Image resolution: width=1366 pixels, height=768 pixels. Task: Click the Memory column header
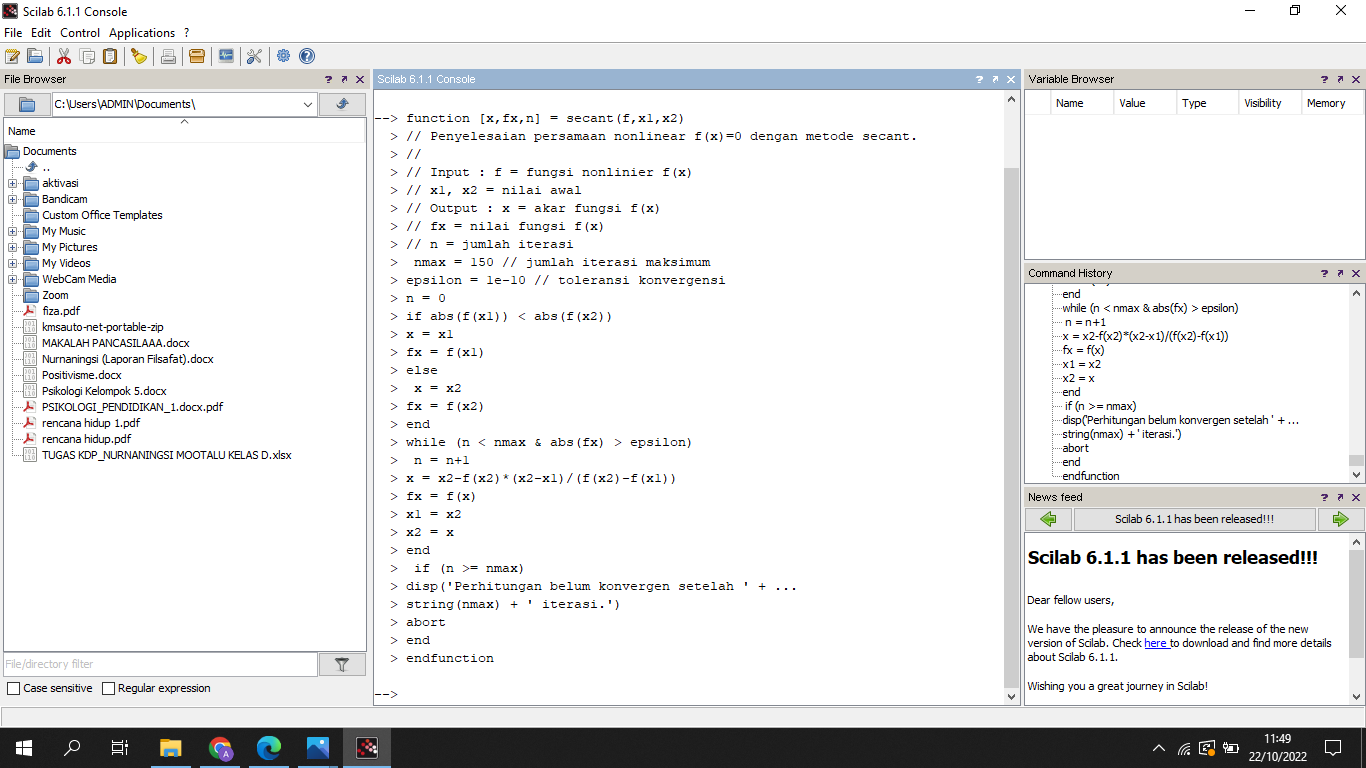1331,103
